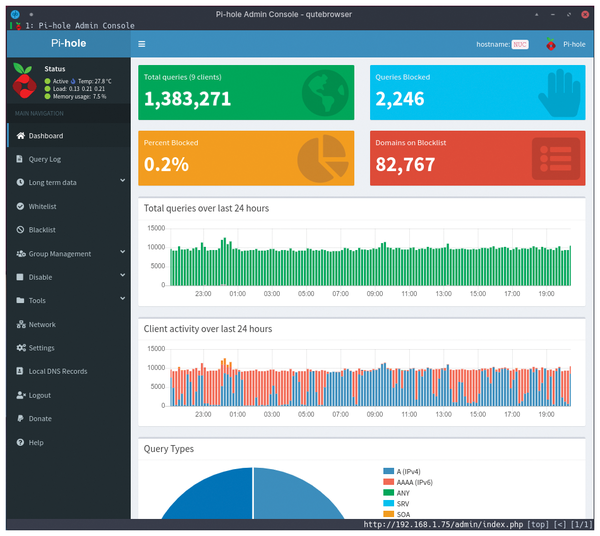Expand the Group Management submenu chevron
600x536 pixels.
click(x=122, y=251)
